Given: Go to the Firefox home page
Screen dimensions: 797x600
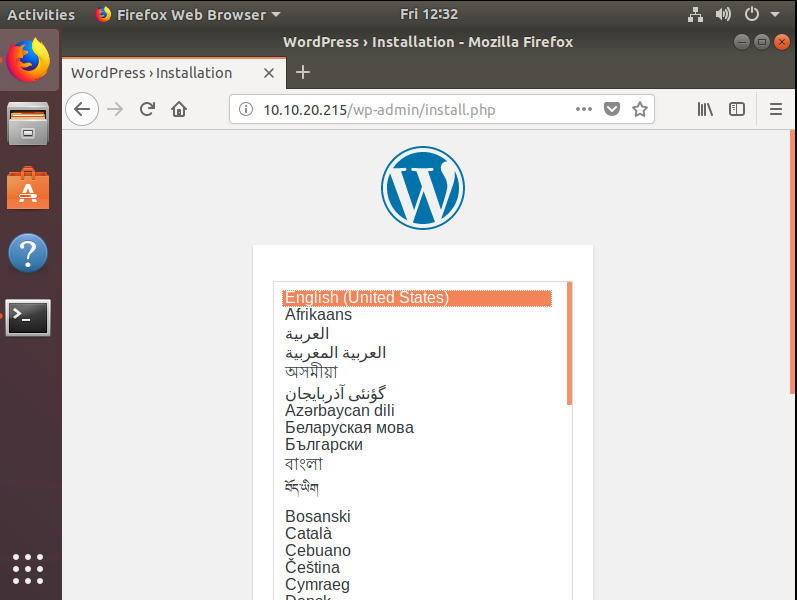Looking at the screenshot, I should click(179, 109).
